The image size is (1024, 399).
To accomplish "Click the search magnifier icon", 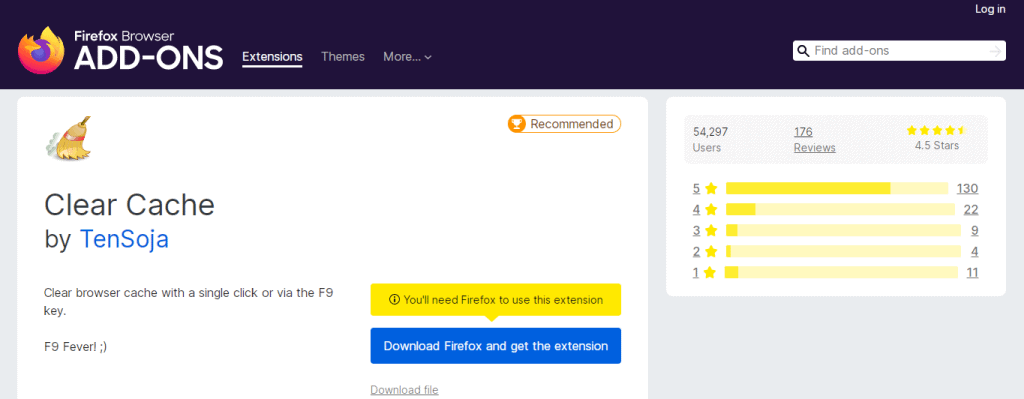I will 803,50.
